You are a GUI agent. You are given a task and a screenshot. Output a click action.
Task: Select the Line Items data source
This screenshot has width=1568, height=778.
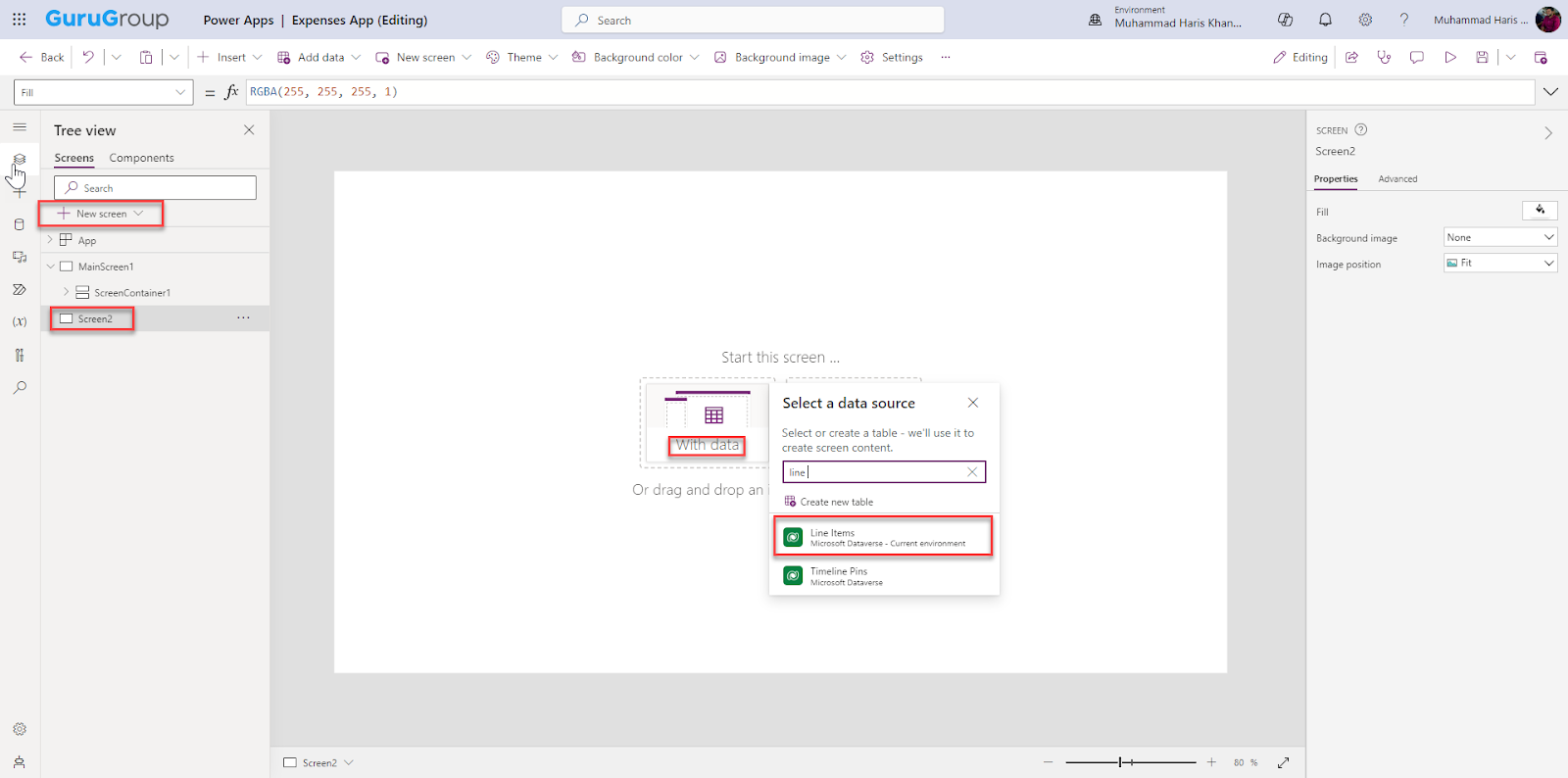884,537
